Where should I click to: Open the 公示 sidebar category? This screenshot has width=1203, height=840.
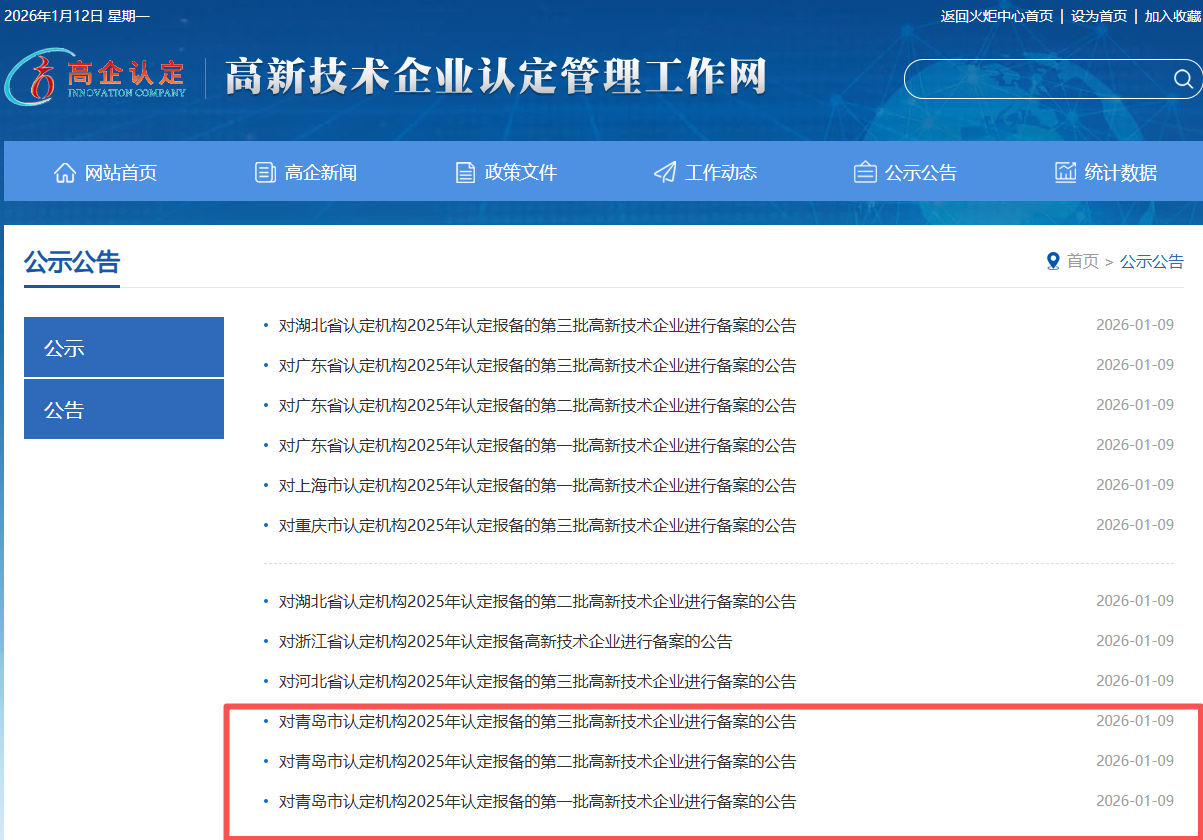tap(124, 348)
